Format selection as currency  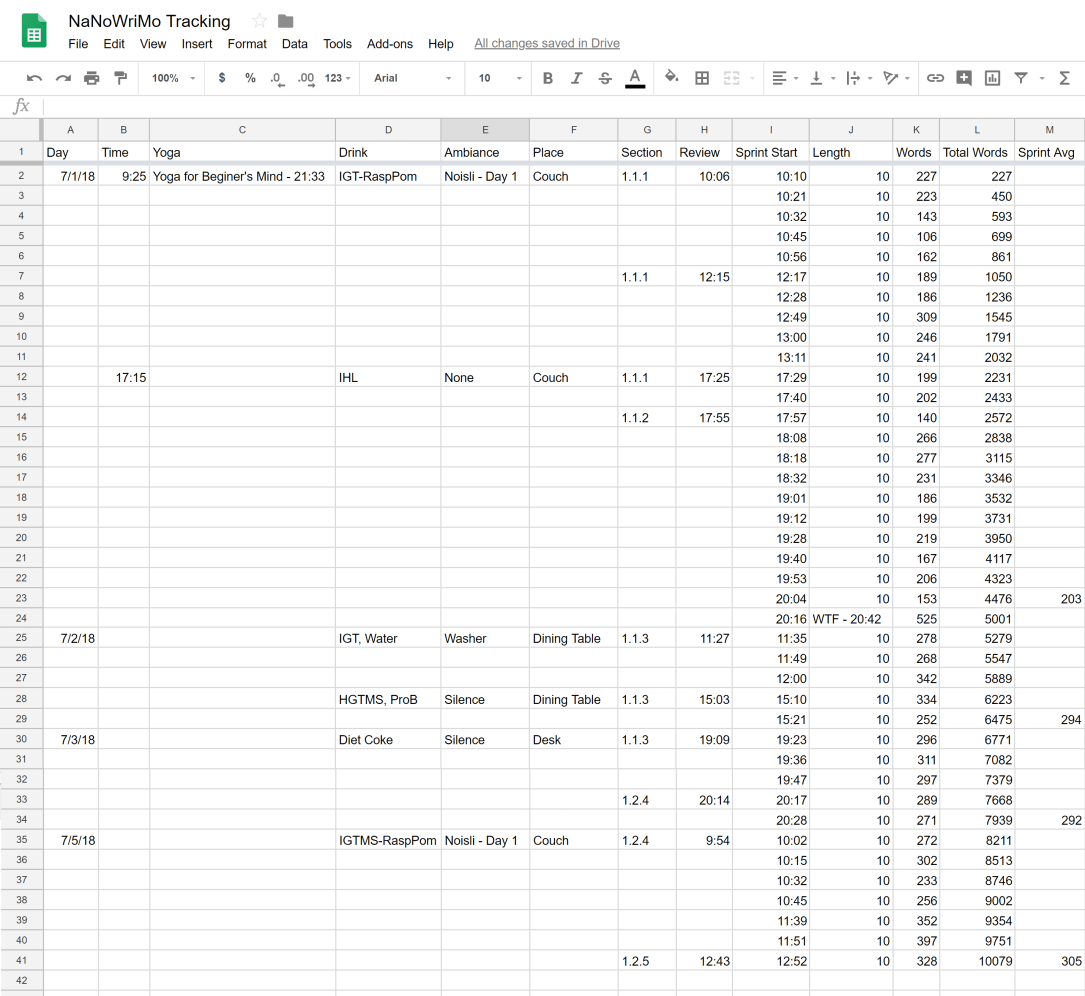[222, 78]
